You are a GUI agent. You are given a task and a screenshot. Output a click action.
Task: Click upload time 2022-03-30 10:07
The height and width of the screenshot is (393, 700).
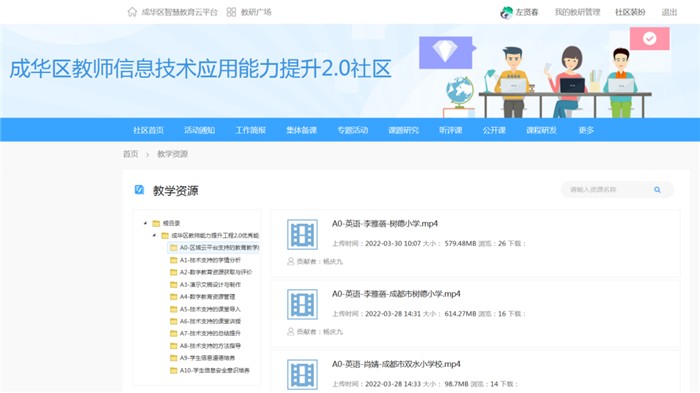(x=393, y=243)
